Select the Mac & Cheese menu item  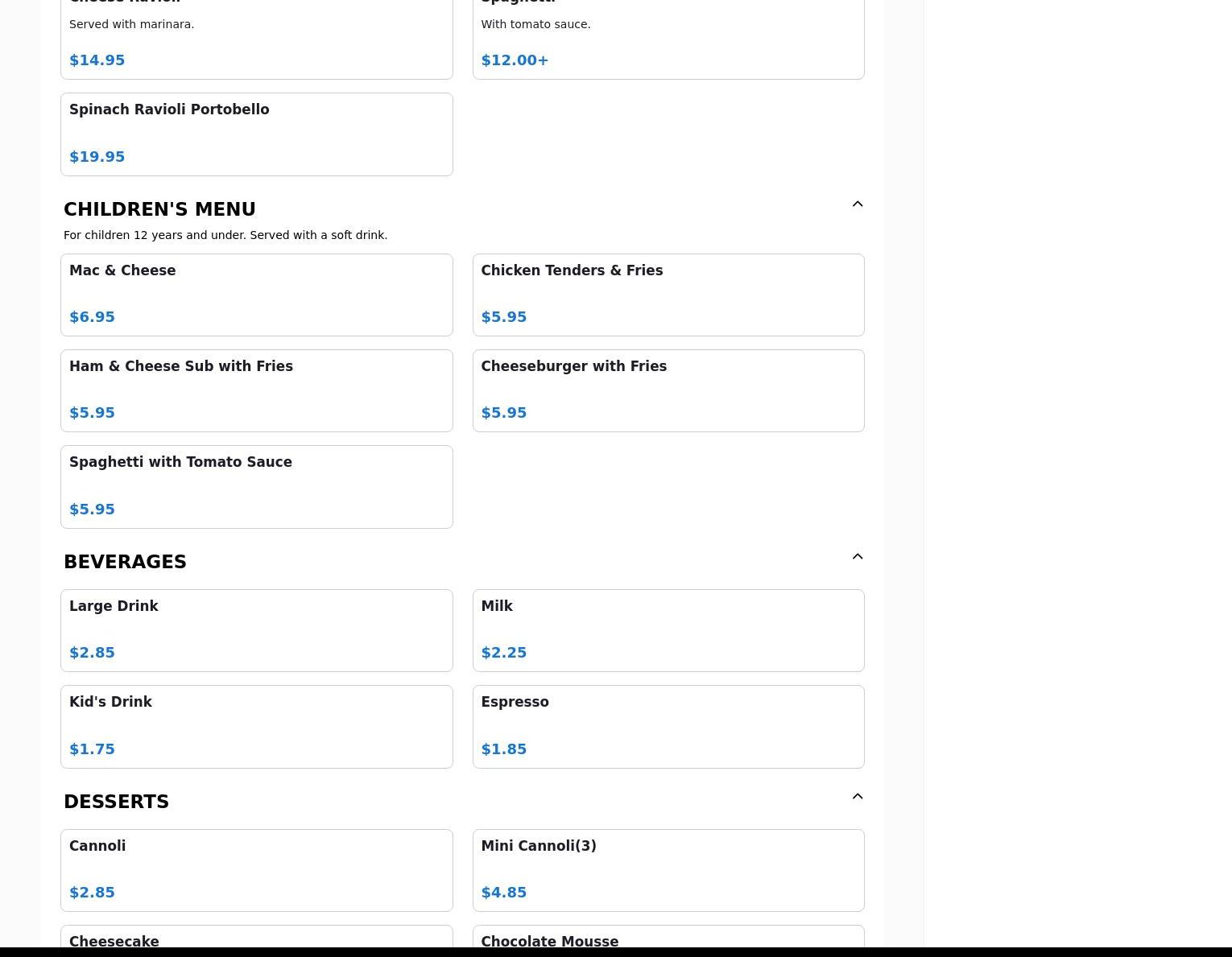pos(257,295)
